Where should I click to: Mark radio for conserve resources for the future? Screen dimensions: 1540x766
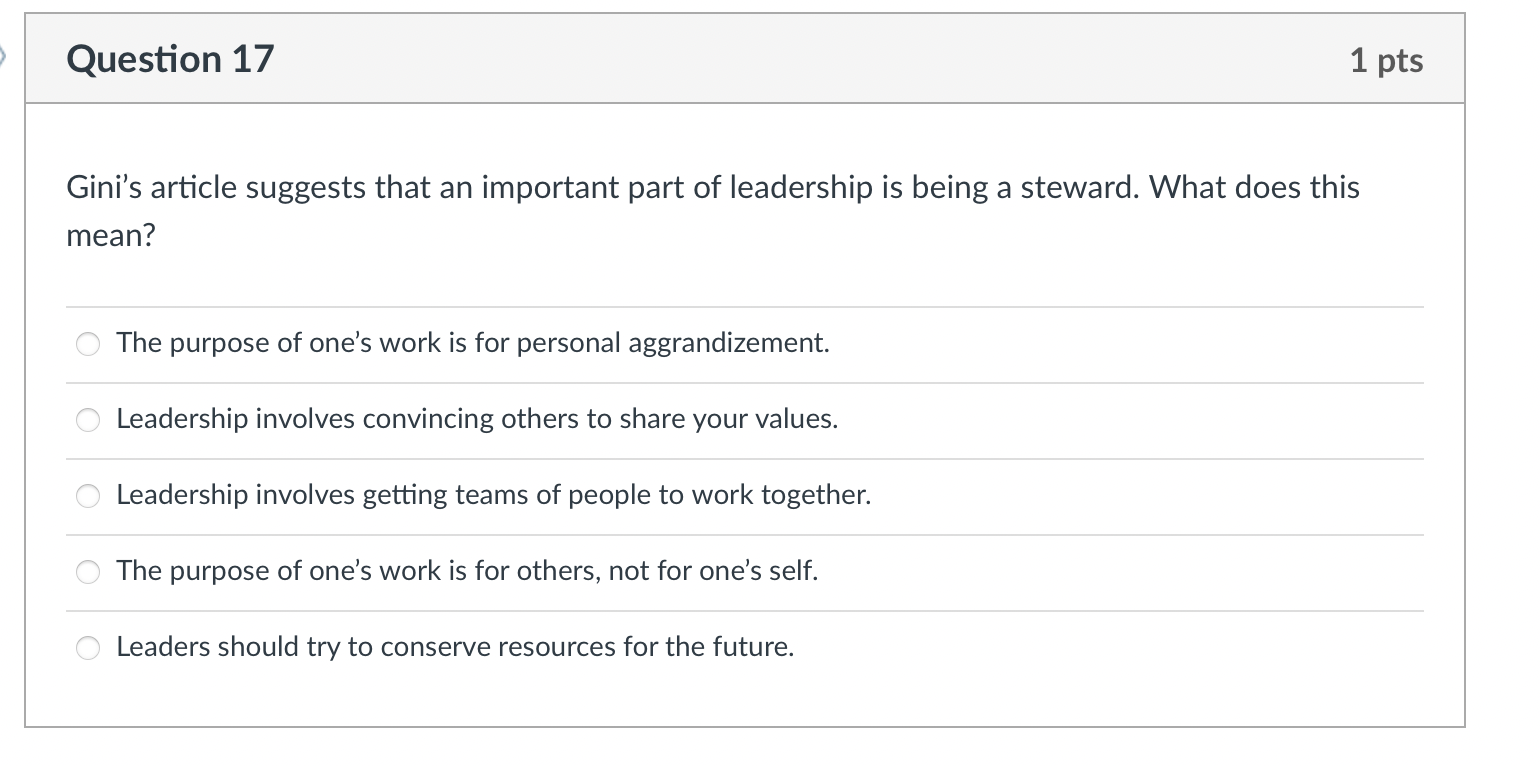tap(89, 649)
